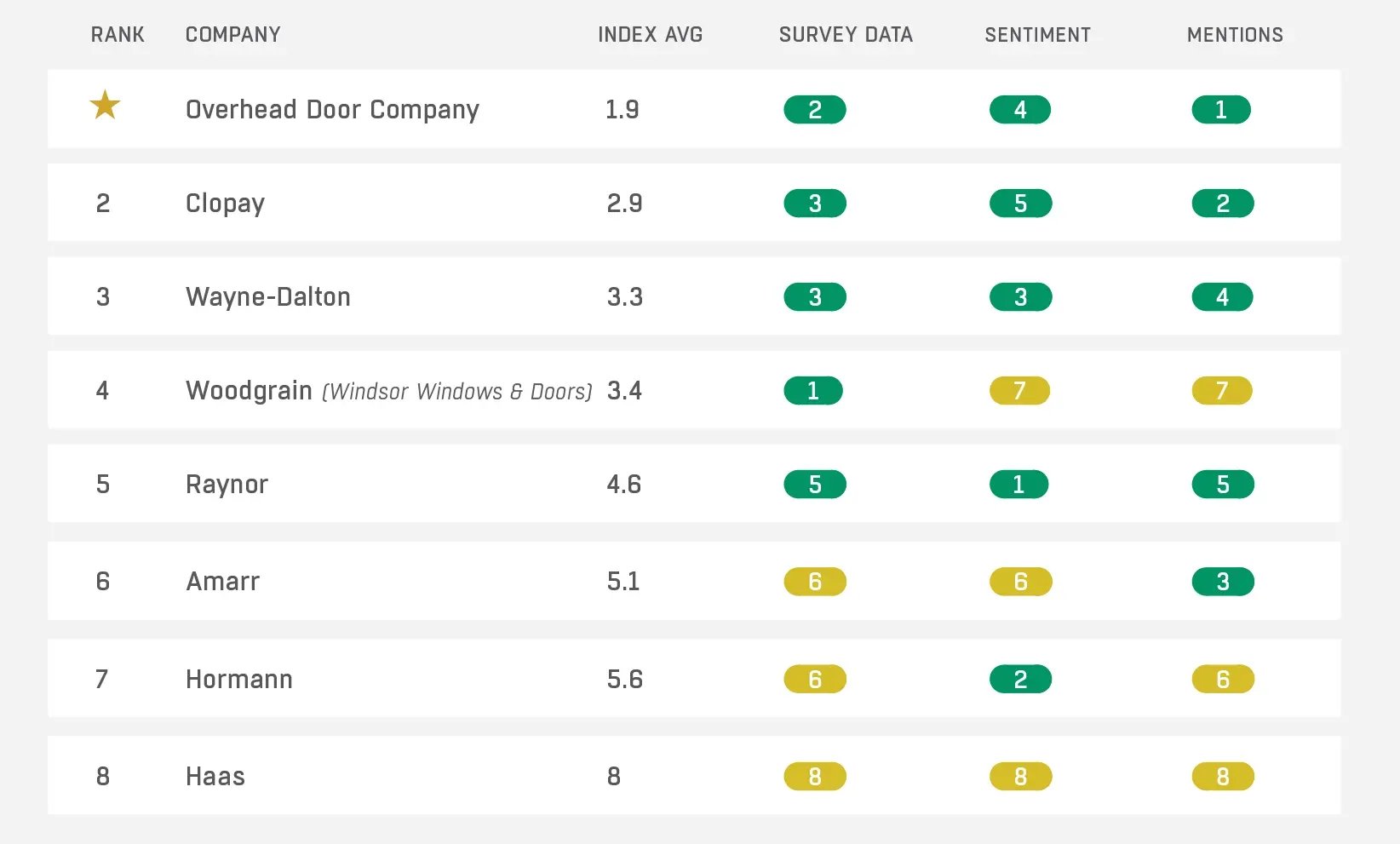Sort by the Index Avg column header
1400x844 pixels.
click(650, 35)
